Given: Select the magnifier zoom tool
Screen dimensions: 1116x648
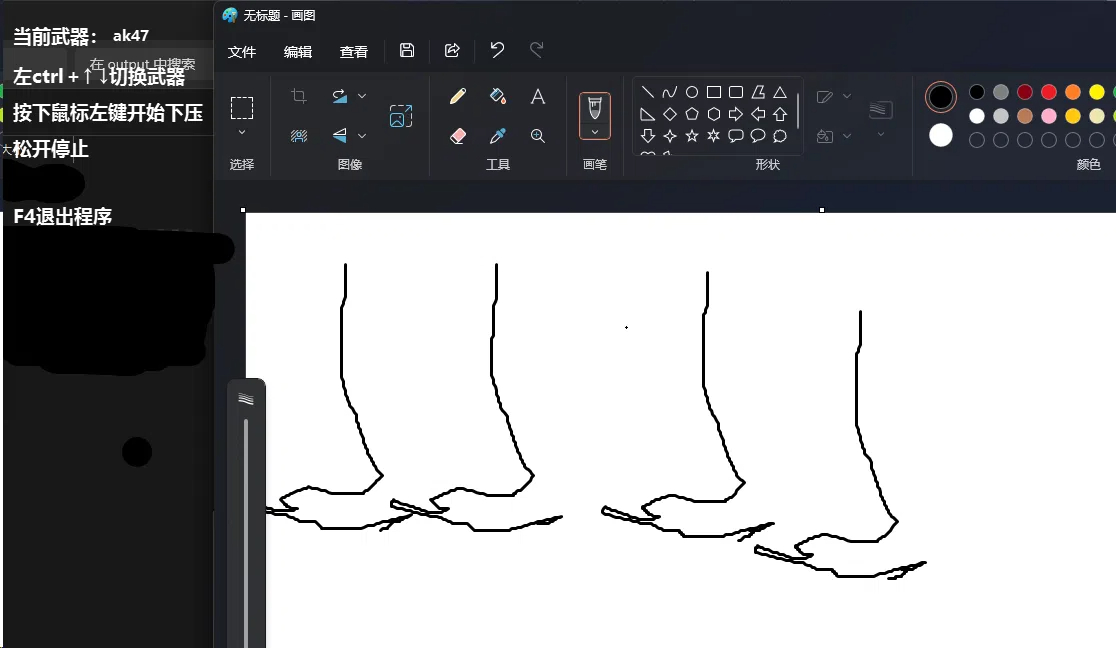Looking at the screenshot, I should point(537,135).
